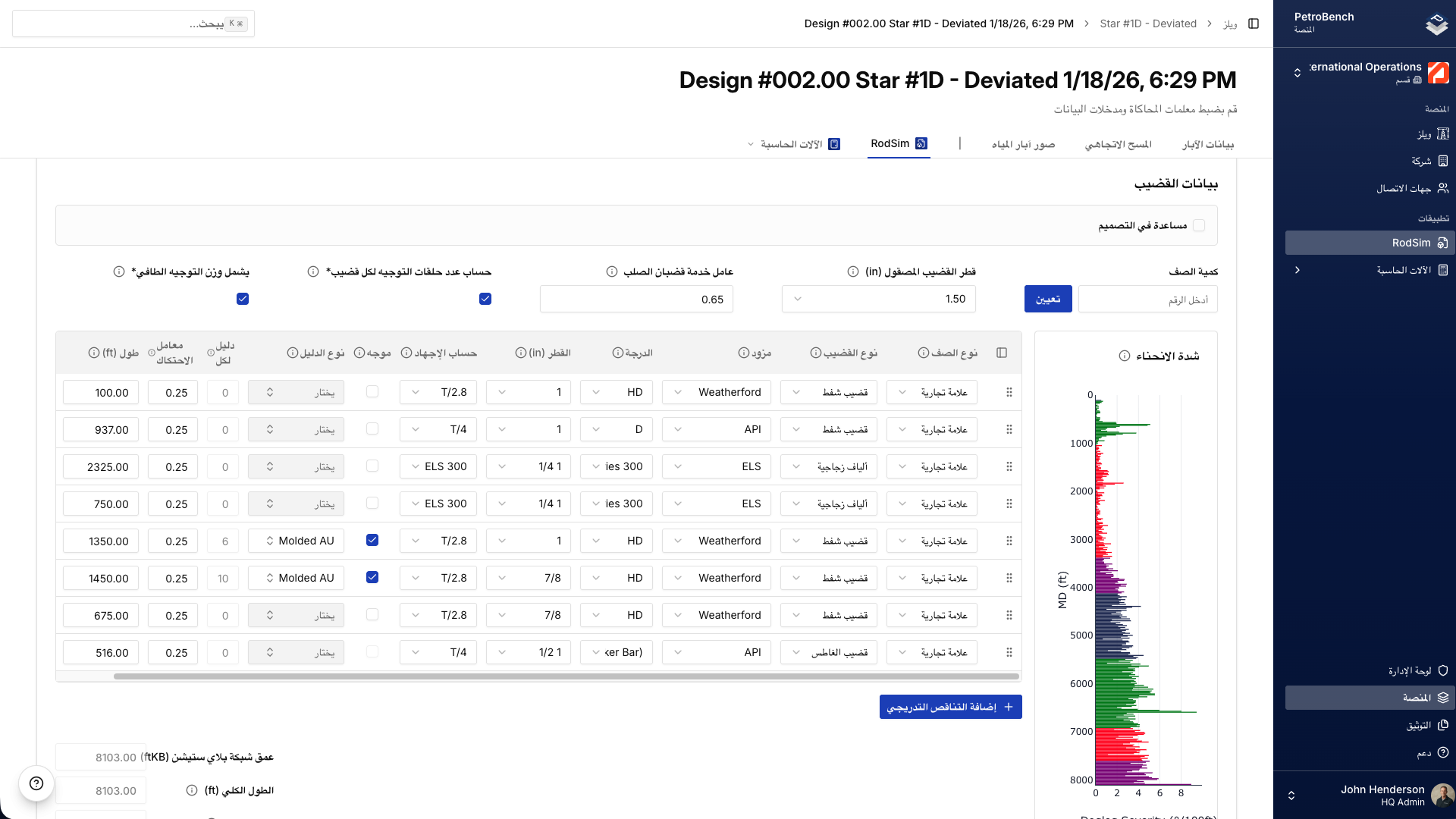Open the شركة sidebar item
1456x819 pixels.
1420,161
